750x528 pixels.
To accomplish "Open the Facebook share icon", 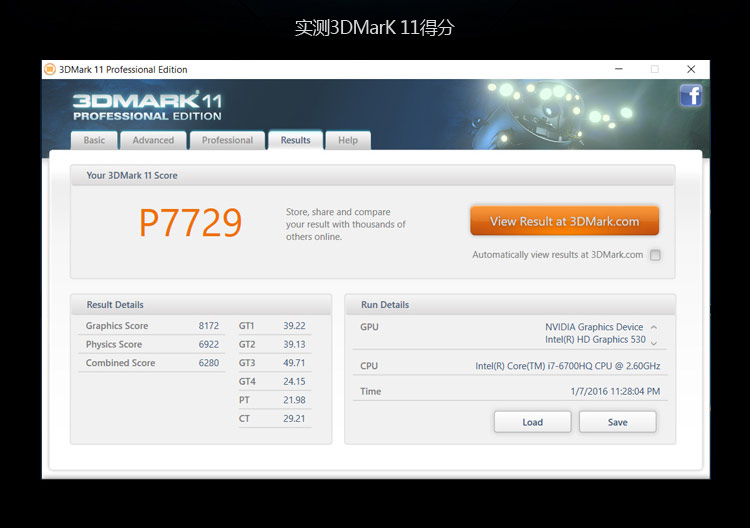I will [691, 95].
